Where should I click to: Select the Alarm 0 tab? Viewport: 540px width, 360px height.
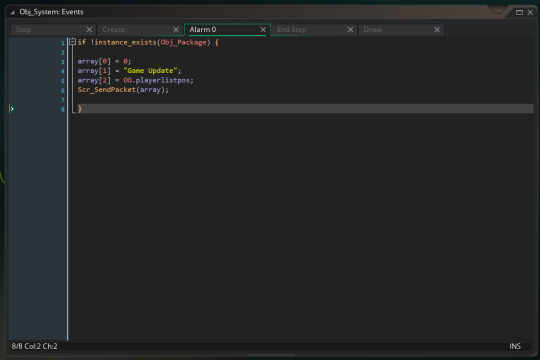point(227,30)
